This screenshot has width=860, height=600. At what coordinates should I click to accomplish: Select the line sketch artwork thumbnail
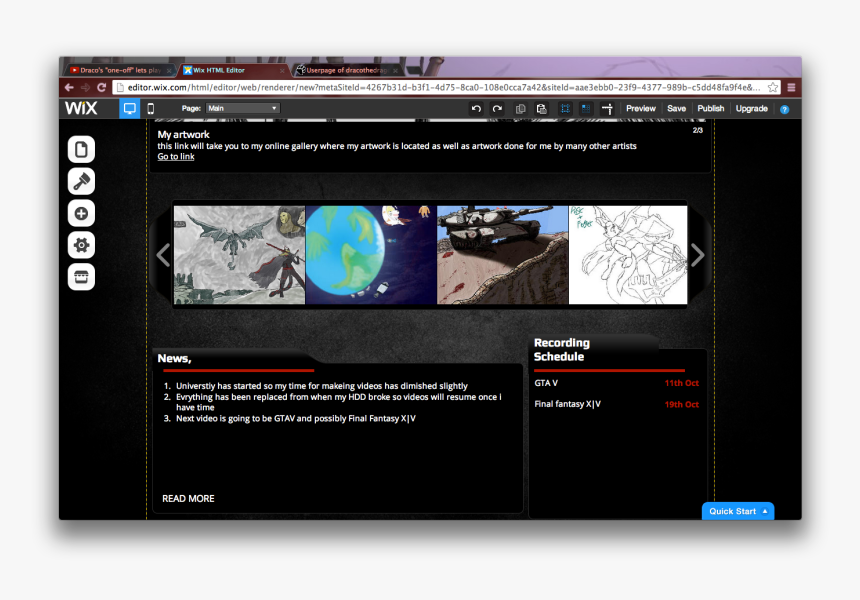click(x=628, y=255)
